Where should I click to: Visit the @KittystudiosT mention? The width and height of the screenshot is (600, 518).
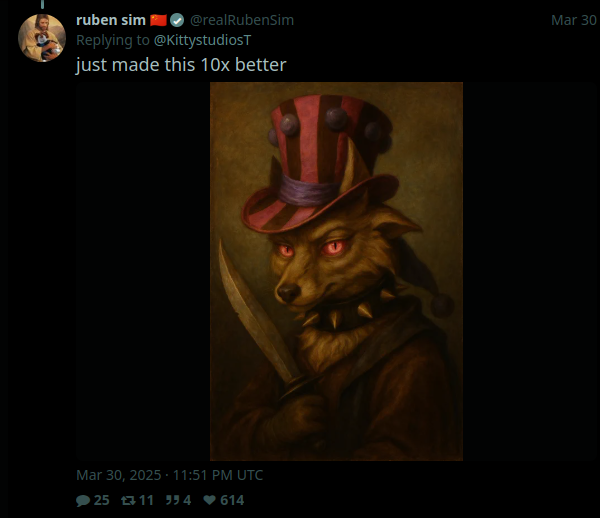click(202, 40)
